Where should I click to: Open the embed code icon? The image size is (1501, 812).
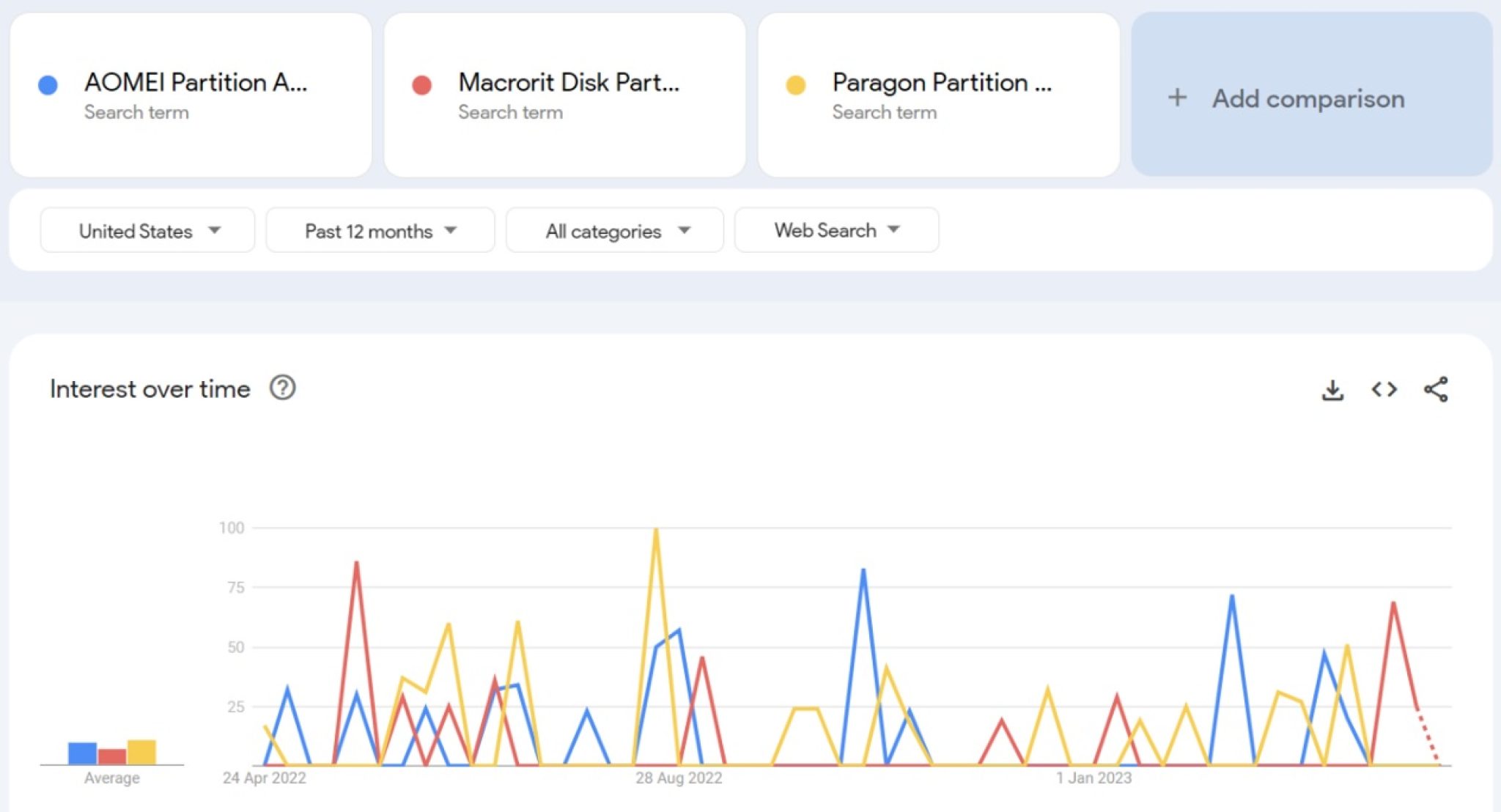(1384, 389)
